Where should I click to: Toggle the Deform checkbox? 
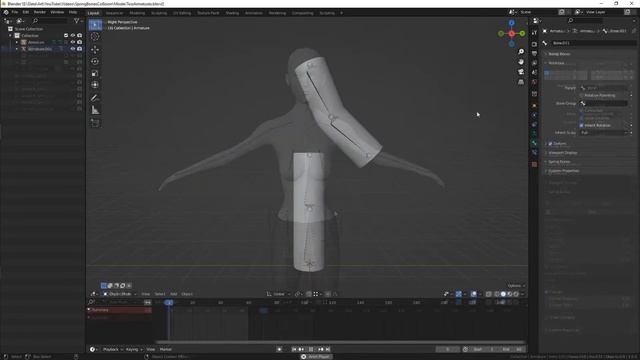[x=551, y=144]
